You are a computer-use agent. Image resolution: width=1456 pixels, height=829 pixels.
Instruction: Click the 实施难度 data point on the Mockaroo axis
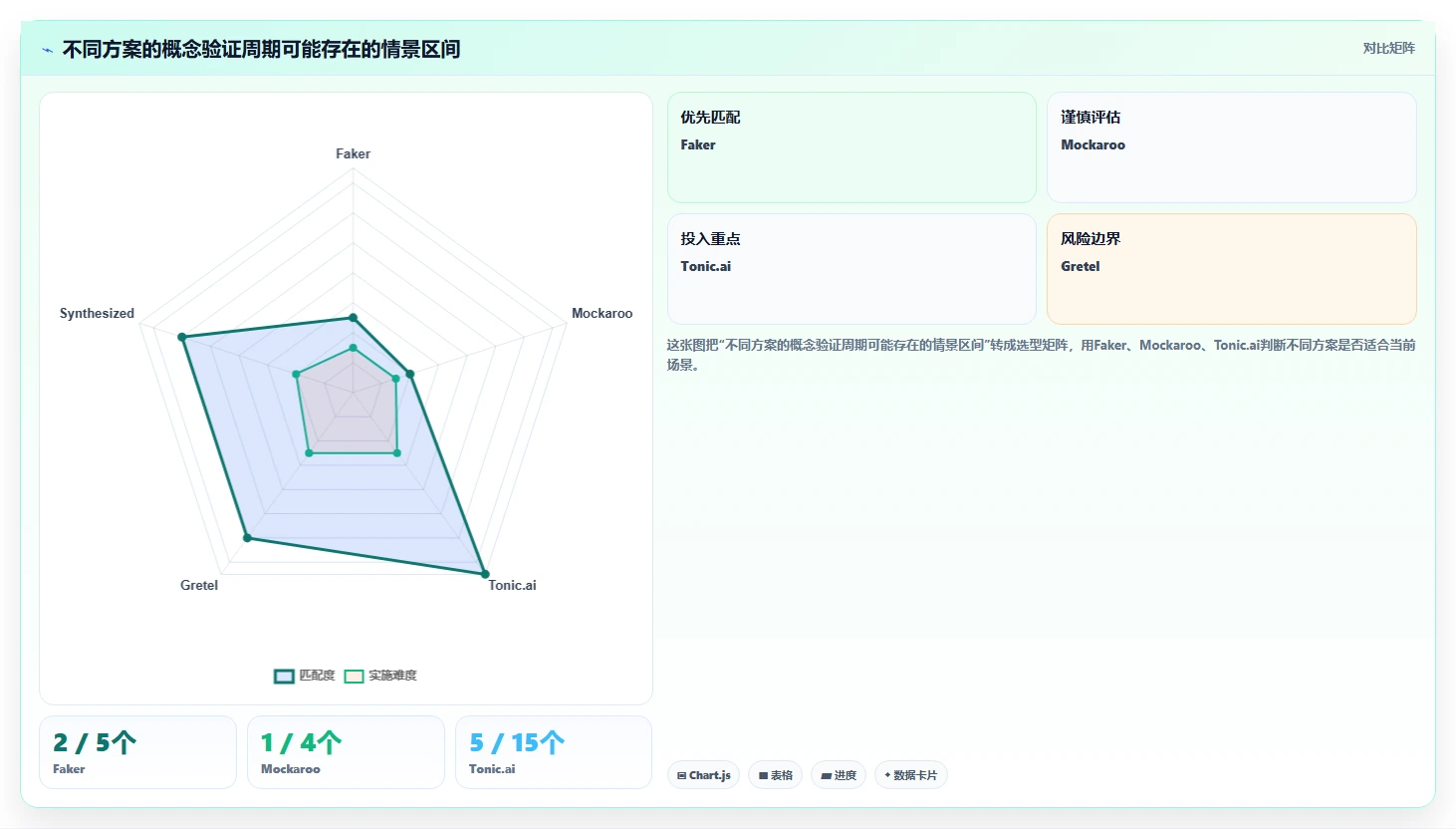(x=395, y=379)
